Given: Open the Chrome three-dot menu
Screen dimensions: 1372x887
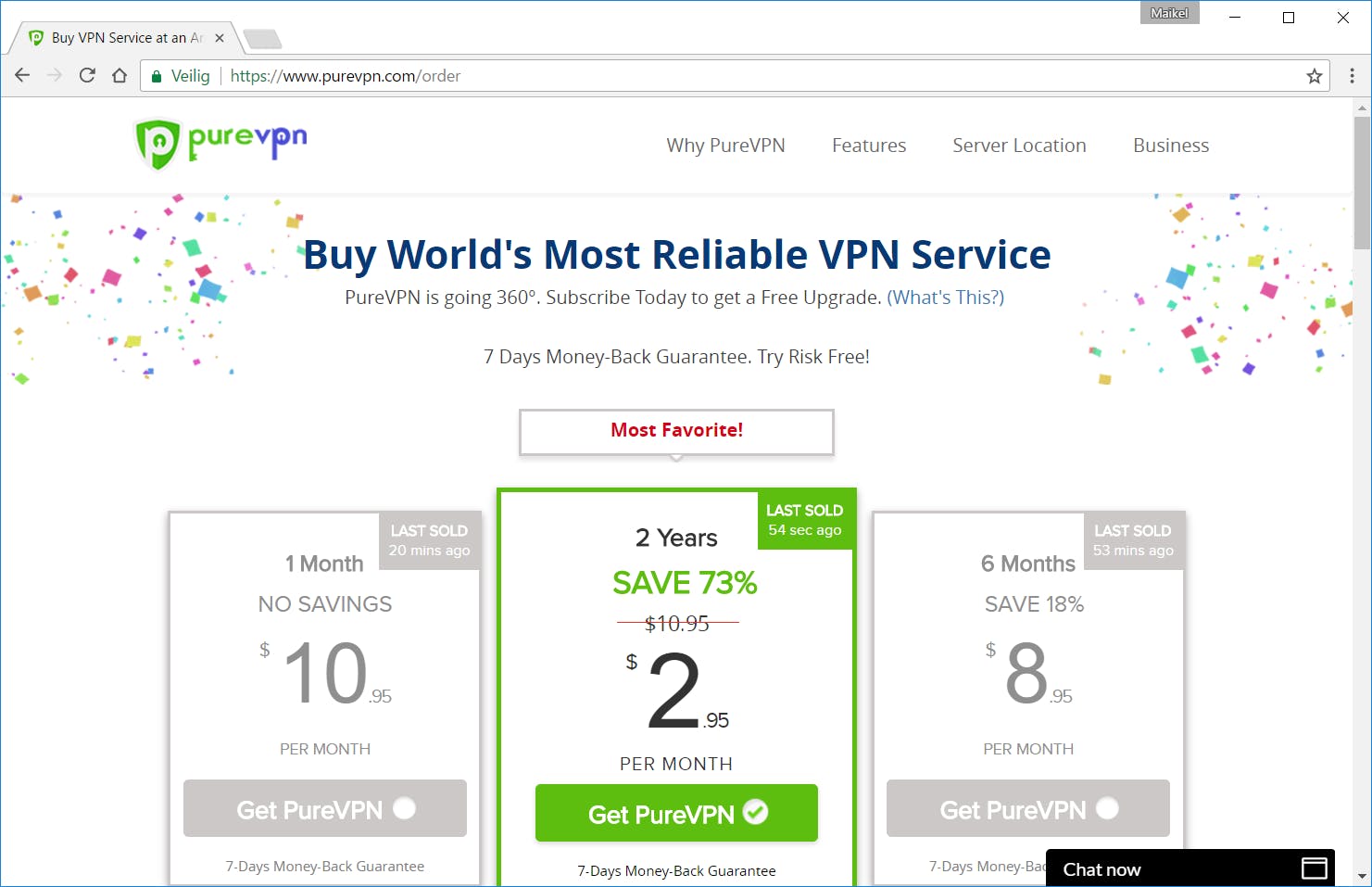Looking at the screenshot, I should tap(1352, 76).
